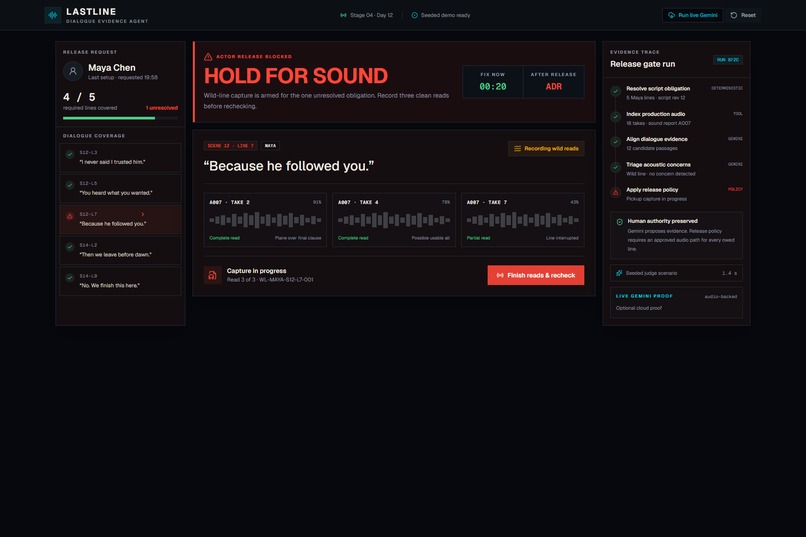The image size is (806, 537).
Task: Open Maya Chen's avatar icon
Action: click(73, 71)
